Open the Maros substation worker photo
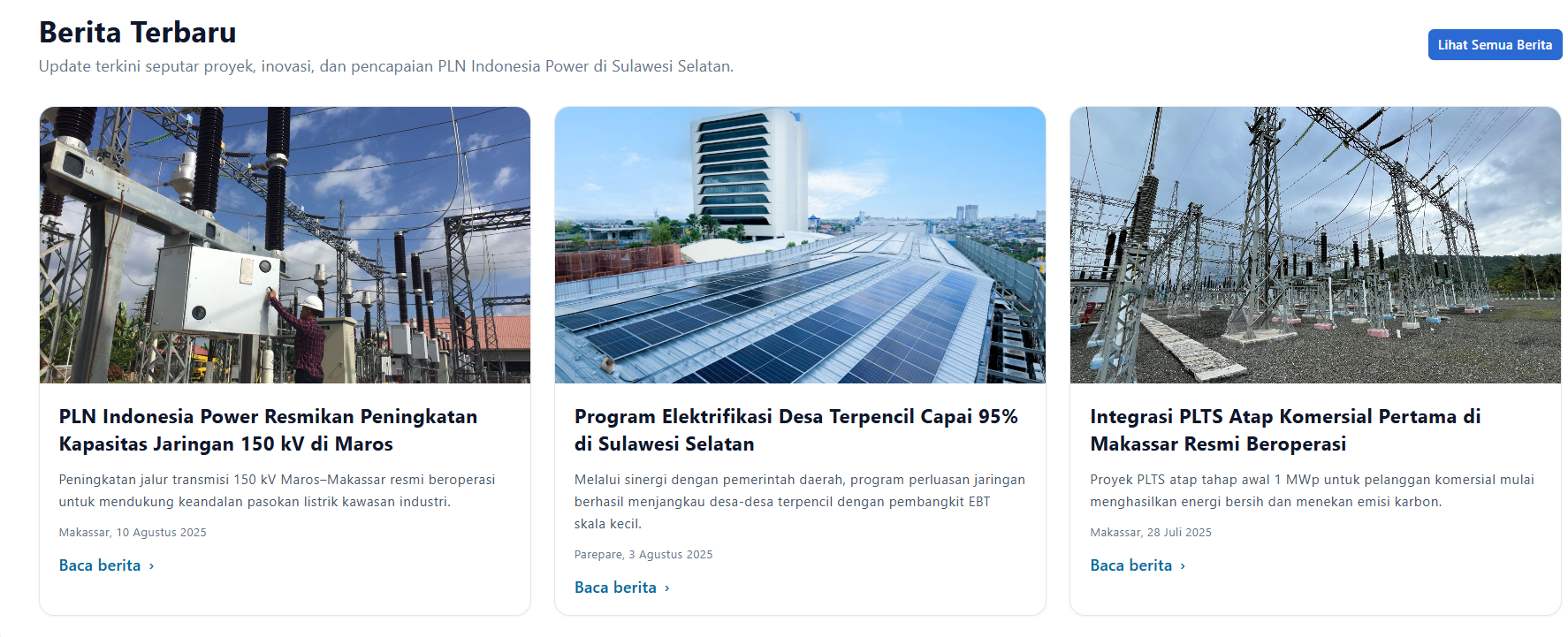Viewport: 1568px width, 637px height. coord(285,245)
